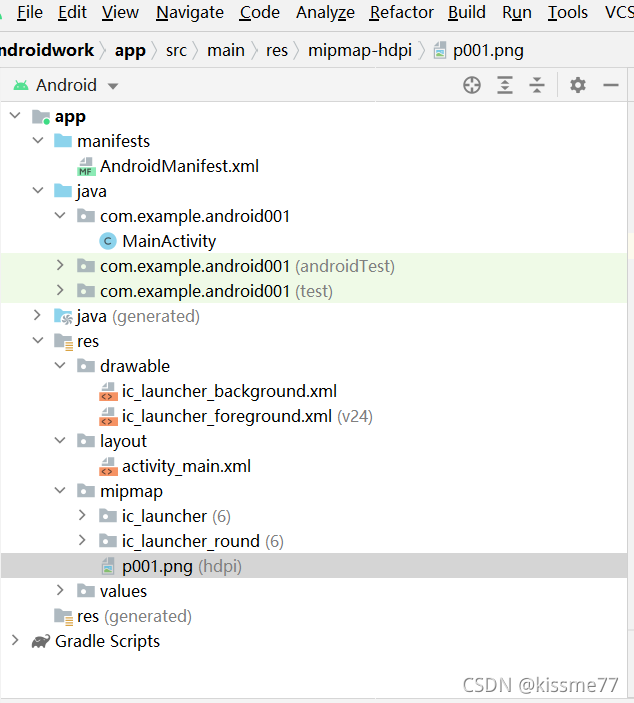This screenshot has height=703, width=634.
Task: Click the Collapse All icon
Action: coord(537,85)
